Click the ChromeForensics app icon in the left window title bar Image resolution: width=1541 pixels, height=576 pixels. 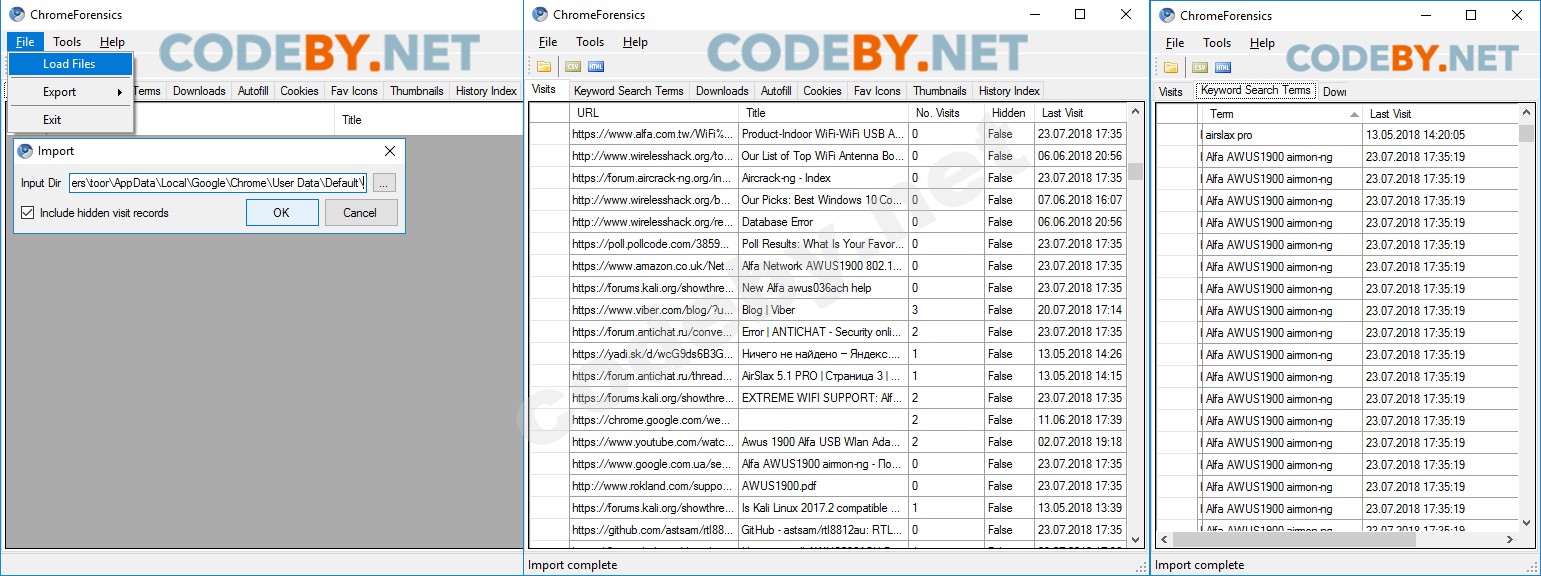[17, 14]
